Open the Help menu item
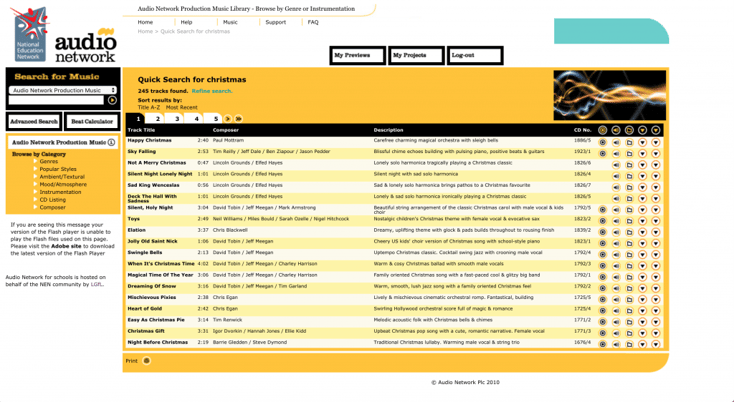 coord(186,22)
